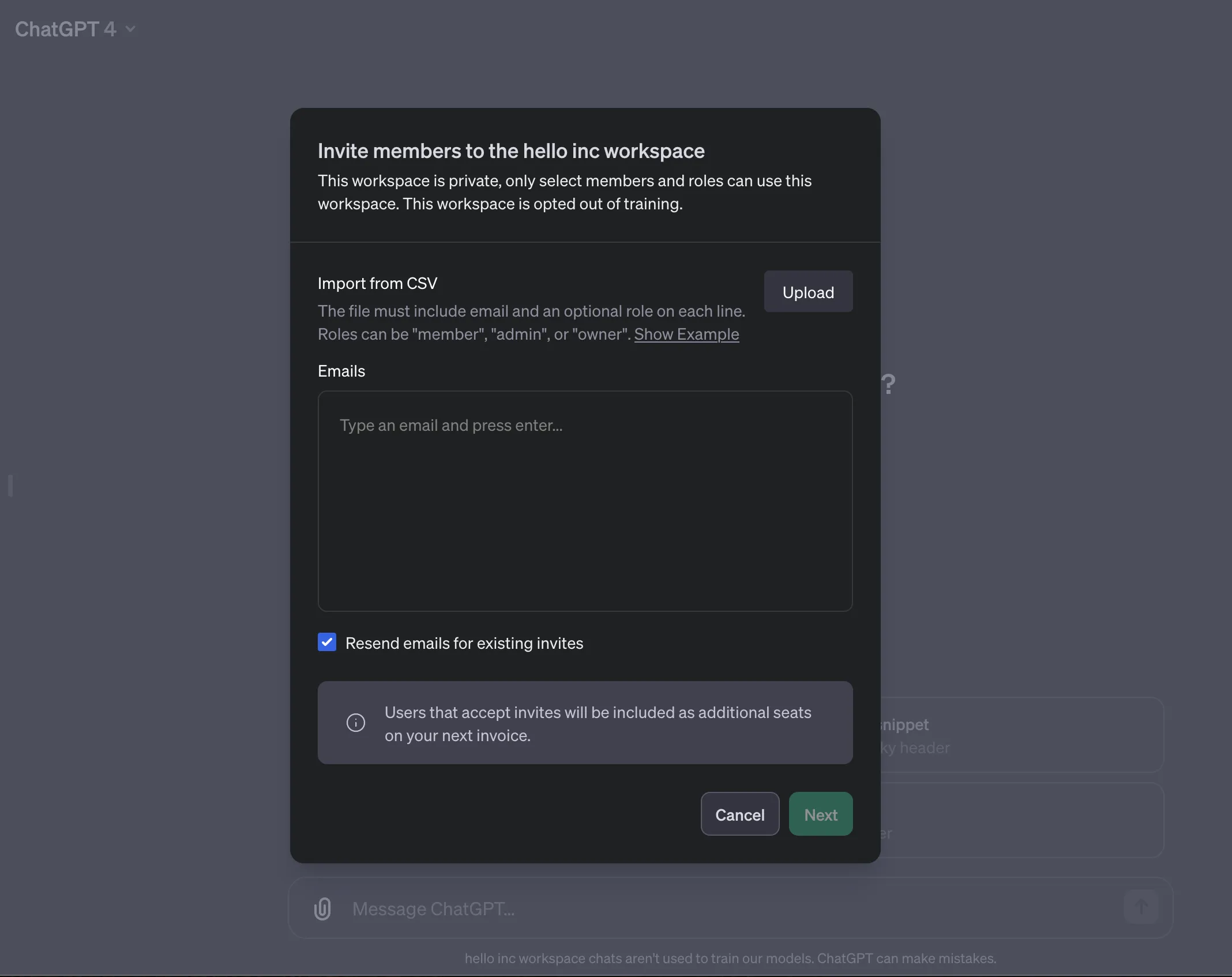Screen dimensions: 1232x977
Task: Focus the Emails entry text area
Action: click(585, 501)
